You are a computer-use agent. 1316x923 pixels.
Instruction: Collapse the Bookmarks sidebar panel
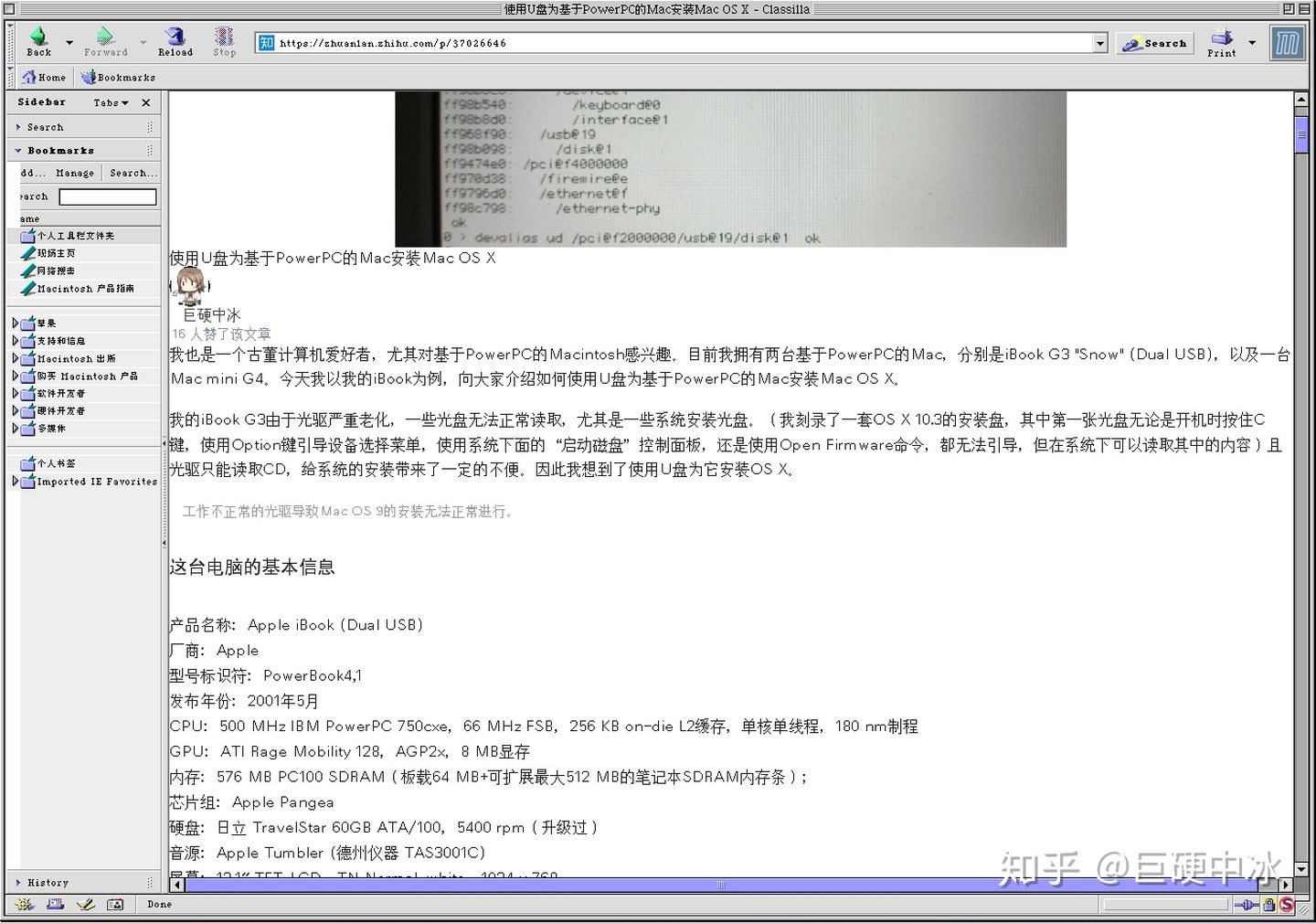18,150
